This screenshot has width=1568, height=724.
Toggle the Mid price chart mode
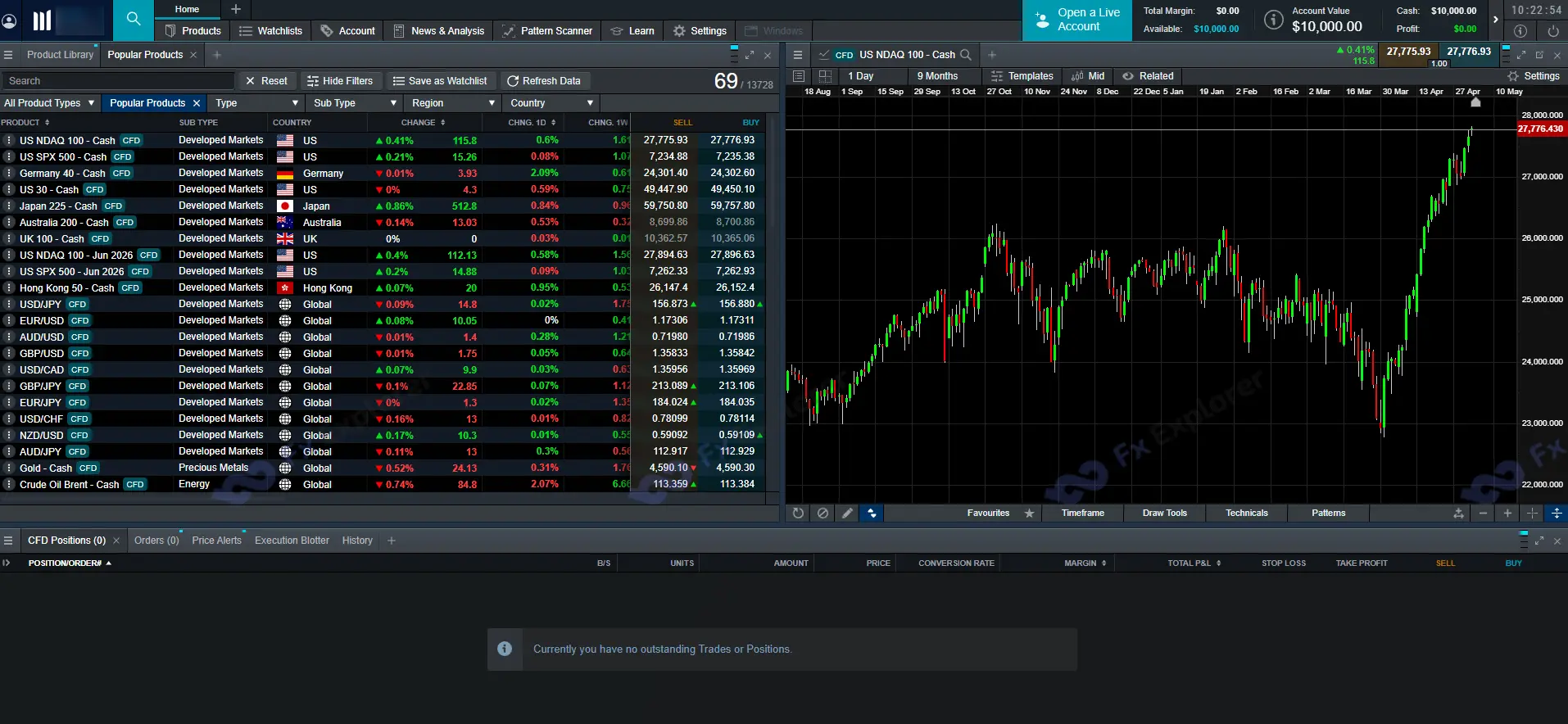[1088, 76]
